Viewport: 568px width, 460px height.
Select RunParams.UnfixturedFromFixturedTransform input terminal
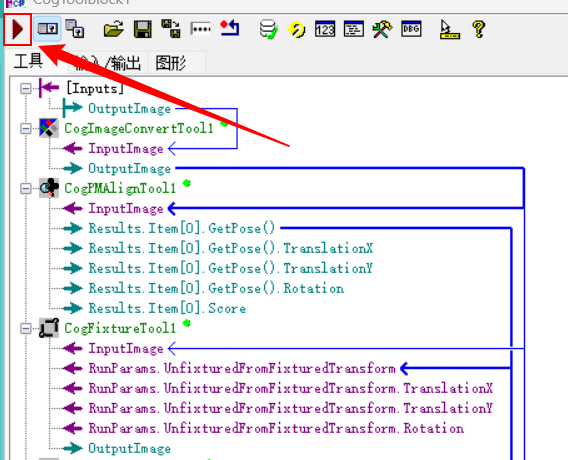click(242, 369)
